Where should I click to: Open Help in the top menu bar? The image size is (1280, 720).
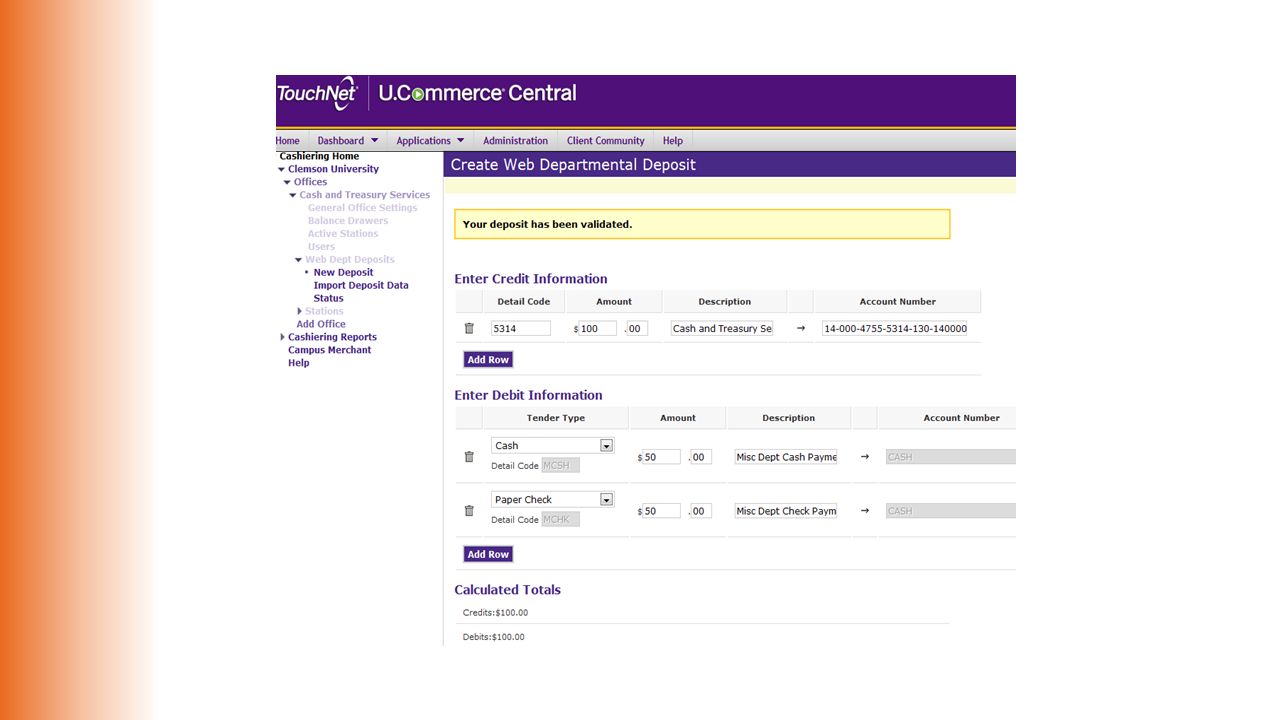tap(673, 141)
